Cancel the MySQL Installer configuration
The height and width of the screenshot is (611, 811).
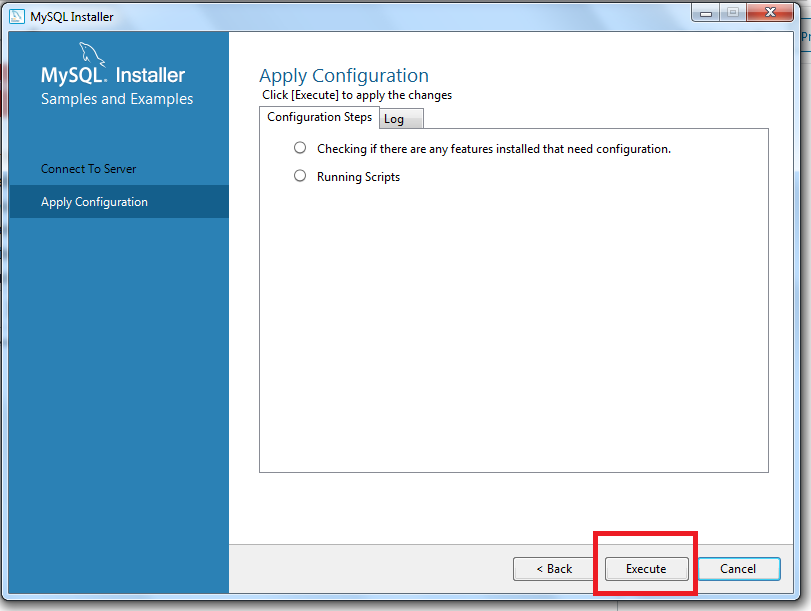tap(739, 569)
